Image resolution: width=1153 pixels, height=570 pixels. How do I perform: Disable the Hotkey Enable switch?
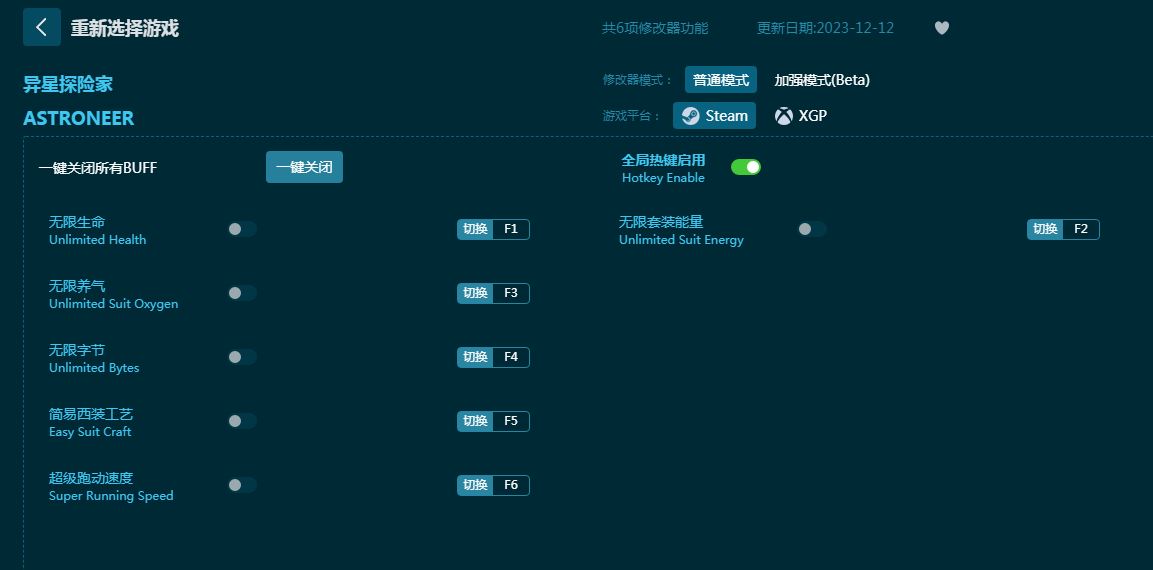746,167
